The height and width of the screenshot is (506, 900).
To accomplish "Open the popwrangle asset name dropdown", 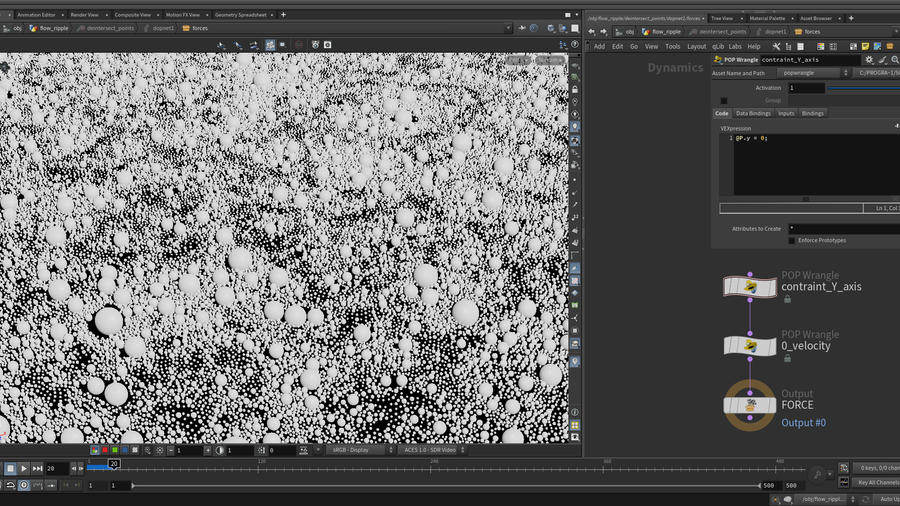I will 814,73.
